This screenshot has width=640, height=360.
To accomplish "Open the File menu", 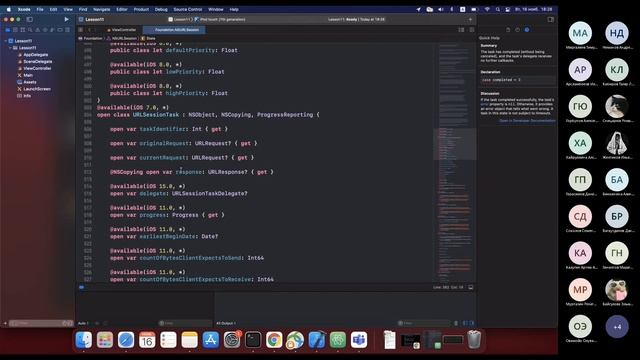I will tap(40, 9).
